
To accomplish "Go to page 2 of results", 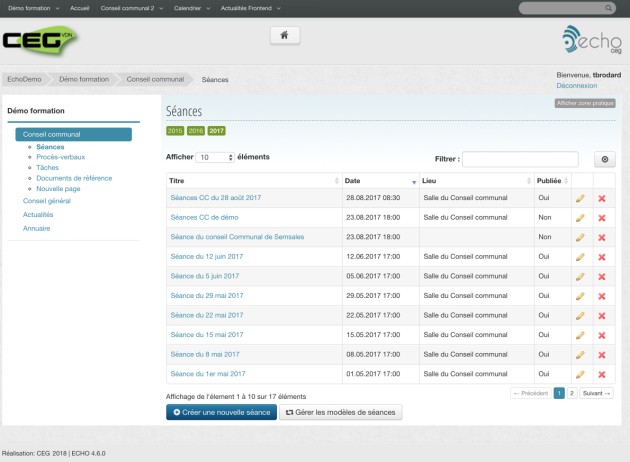I will (x=571, y=393).
